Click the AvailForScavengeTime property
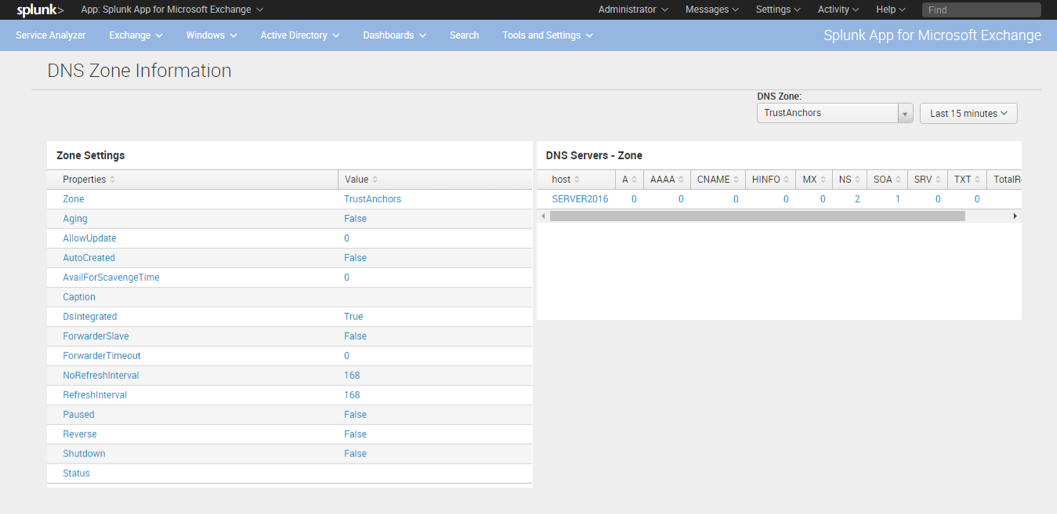 point(111,277)
